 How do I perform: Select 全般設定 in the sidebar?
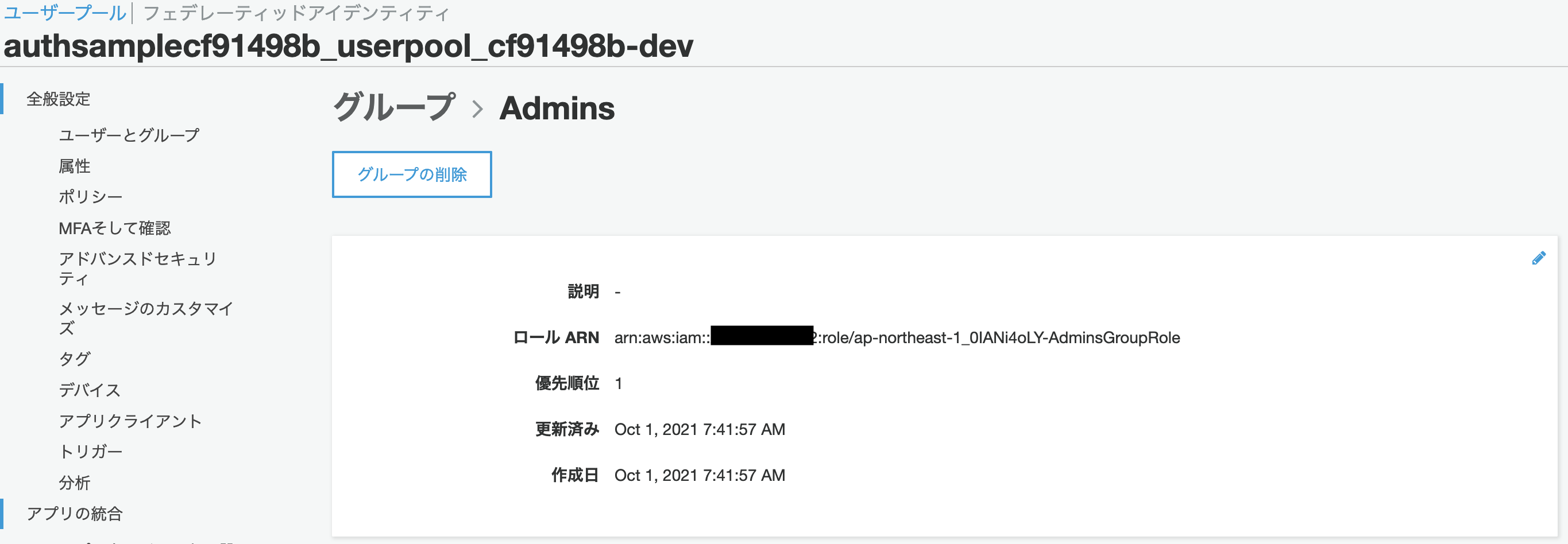tap(59, 99)
